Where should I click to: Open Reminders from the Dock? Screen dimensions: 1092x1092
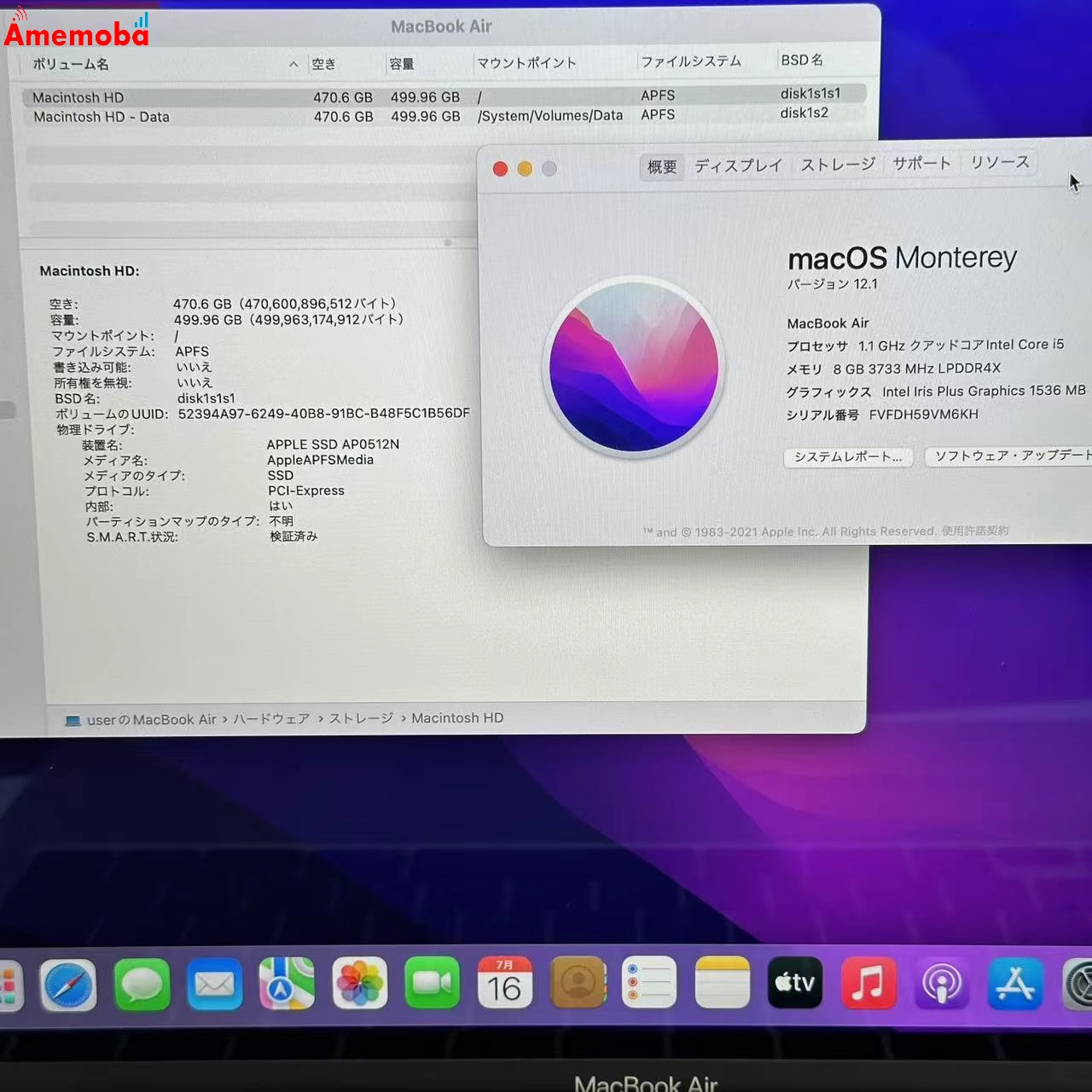[650, 984]
